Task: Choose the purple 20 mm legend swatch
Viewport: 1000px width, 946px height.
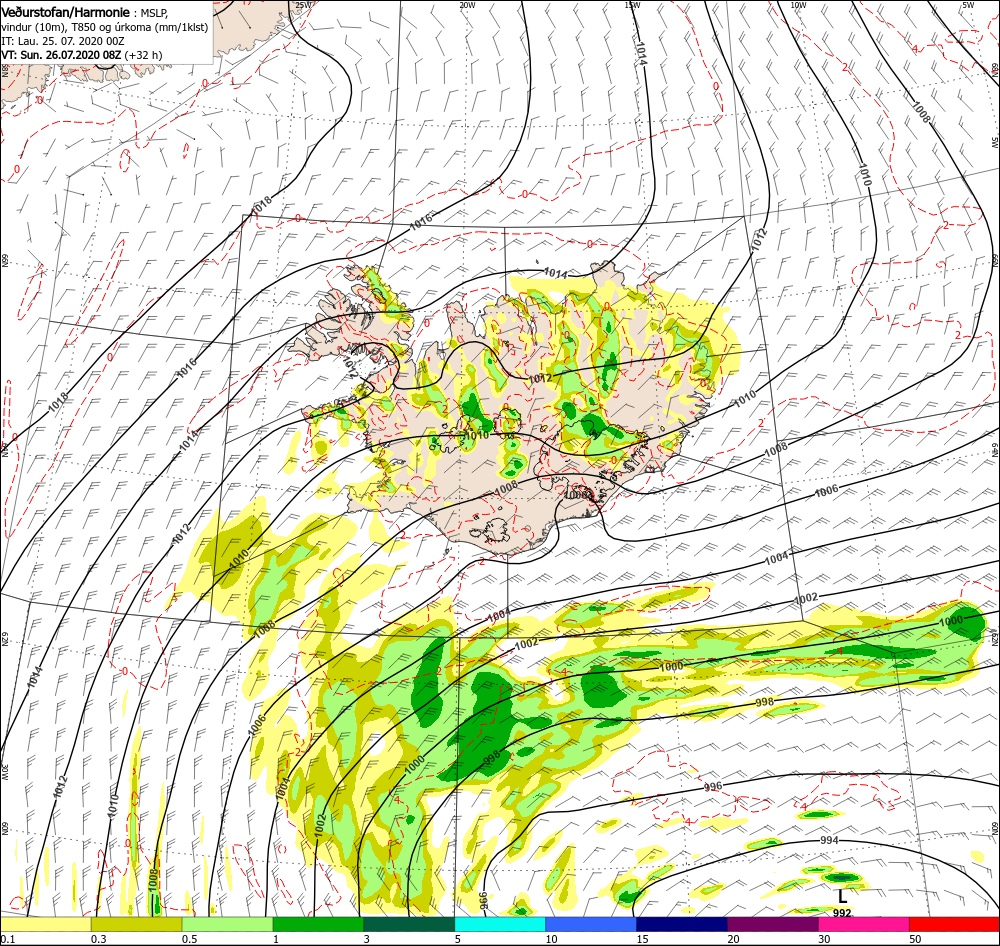Action: click(772, 924)
